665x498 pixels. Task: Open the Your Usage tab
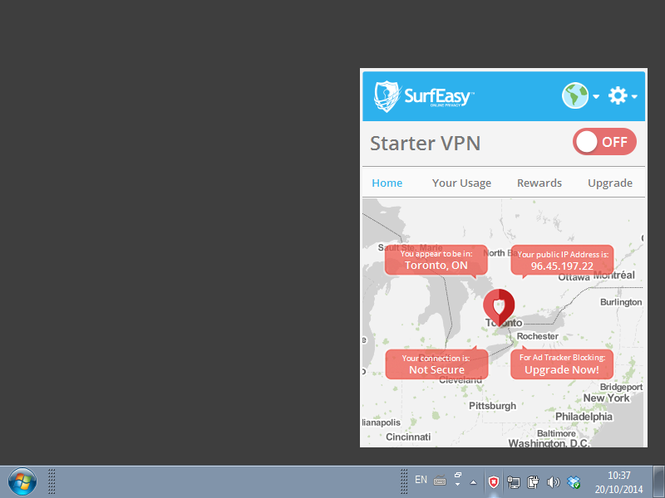click(x=461, y=183)
